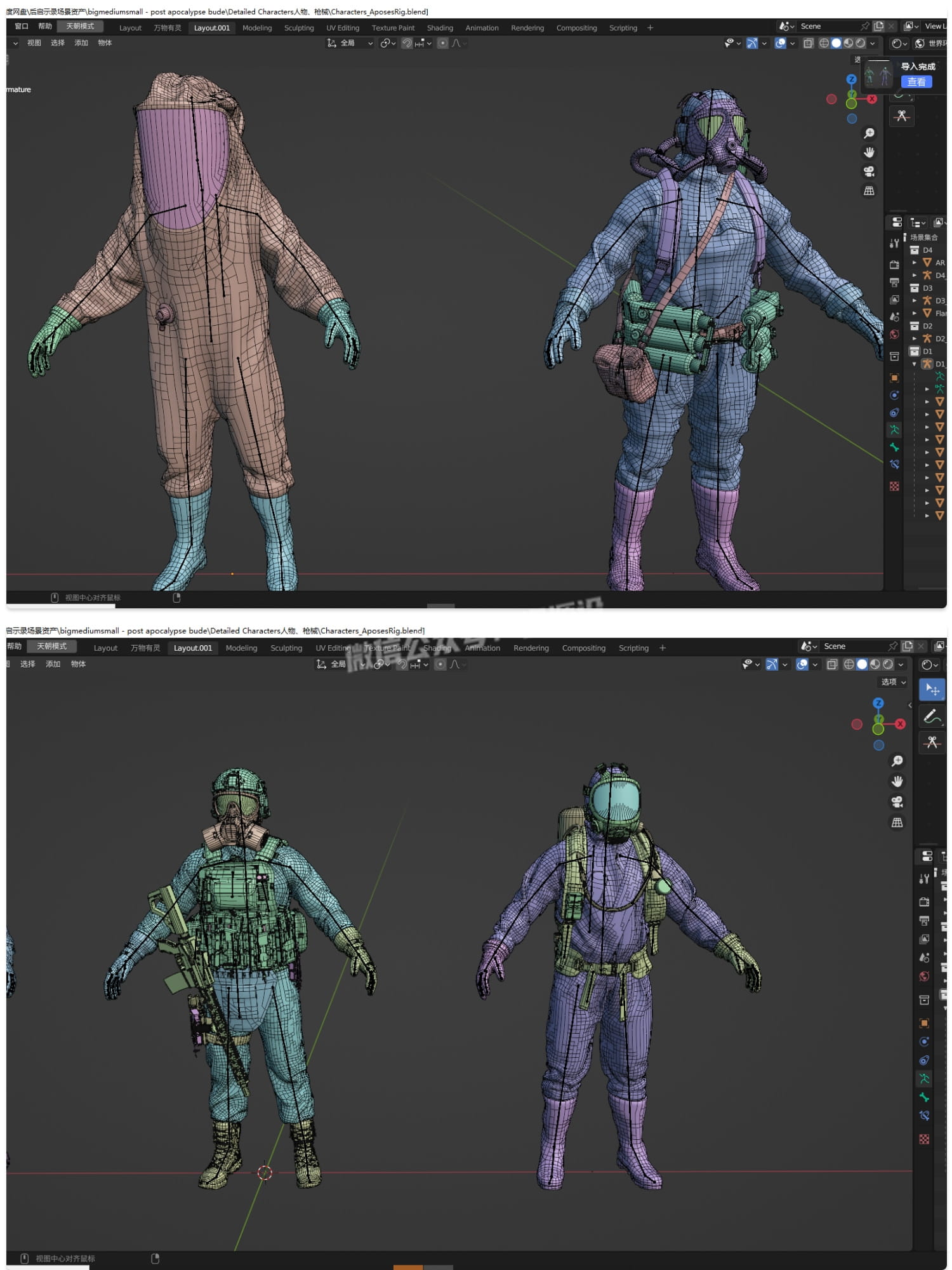Screen dimensions: 952x1270
Task: Open overlay options dropdown arrow in top window
Action: click(x=792, y=43)
